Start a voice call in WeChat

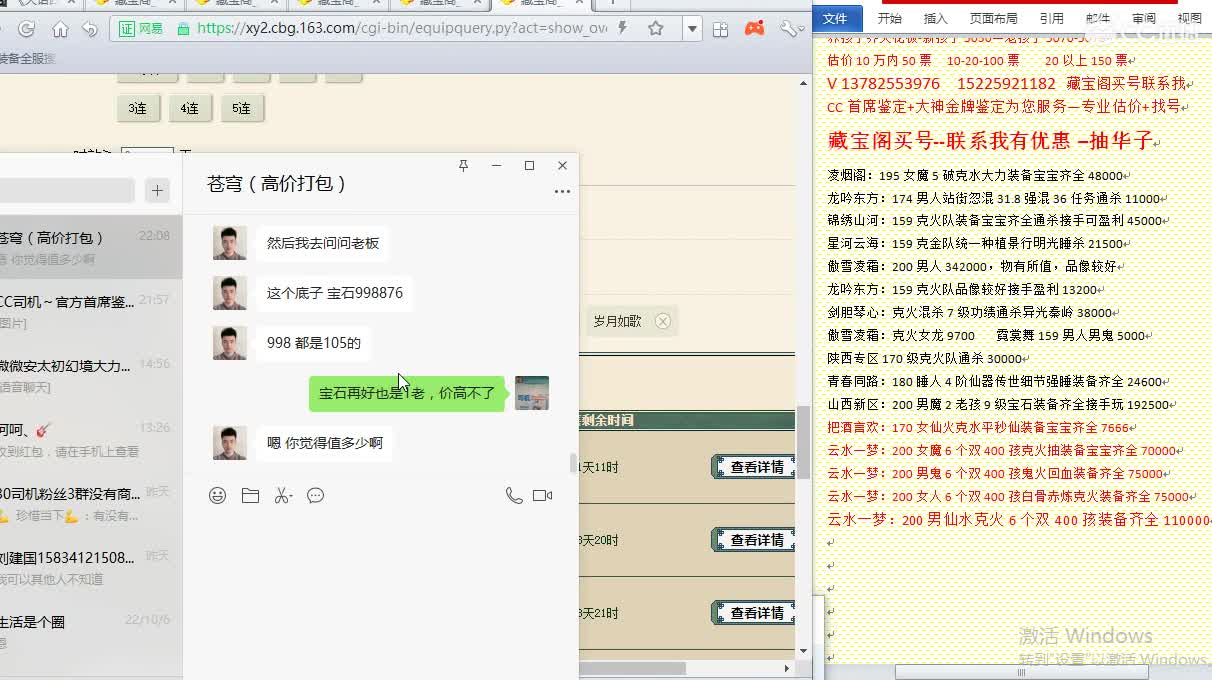[514, 495]
